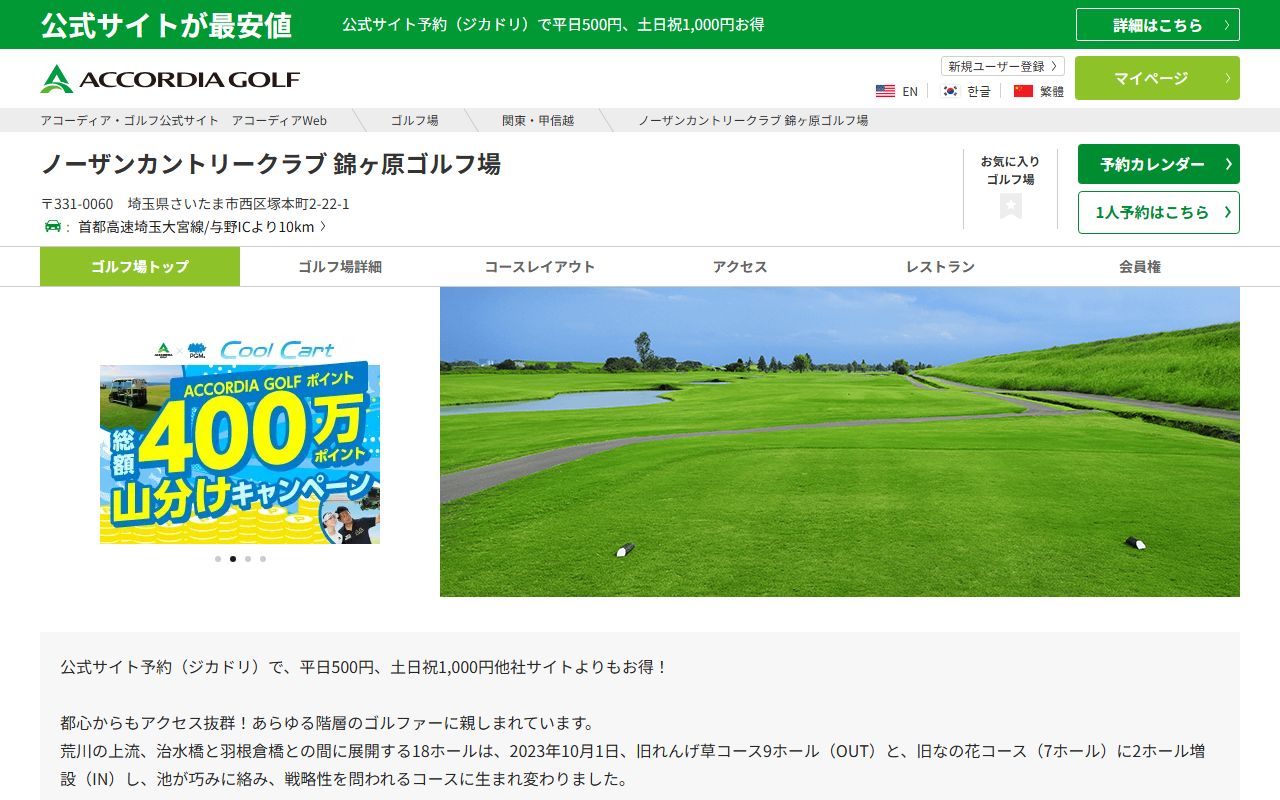This screenshot has height=800, width=1280.
Task: Open the Cool Cart 400万ポイント campaign banner
Action: (x=240, y=441)
